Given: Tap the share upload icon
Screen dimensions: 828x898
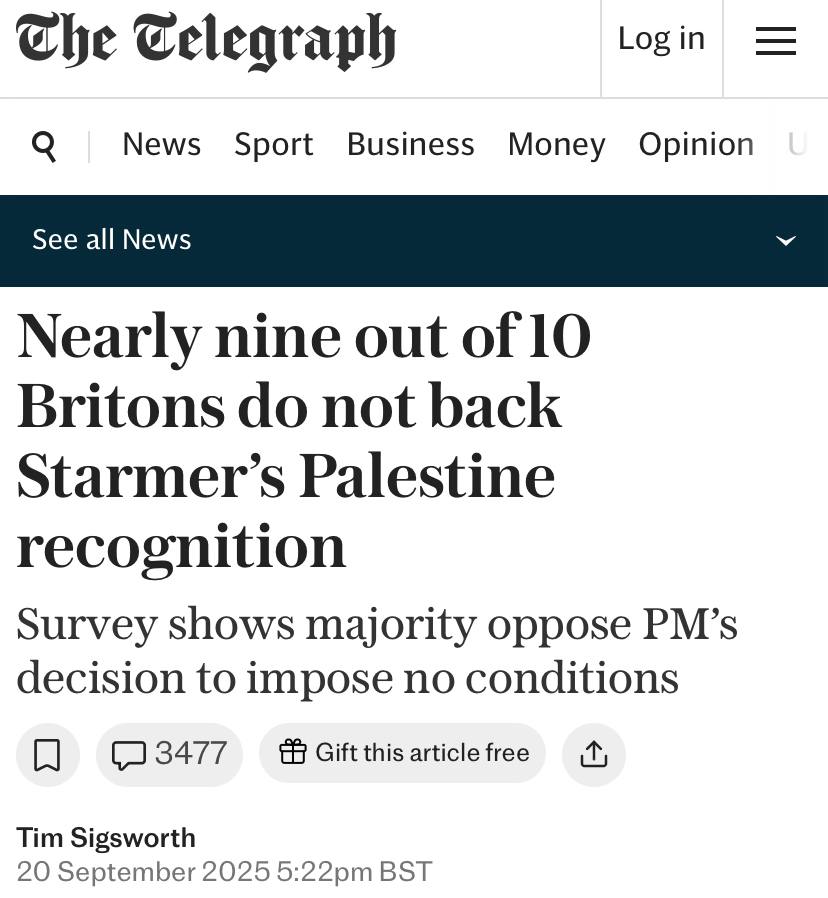Looking at the screenshot, I should 593,754.
